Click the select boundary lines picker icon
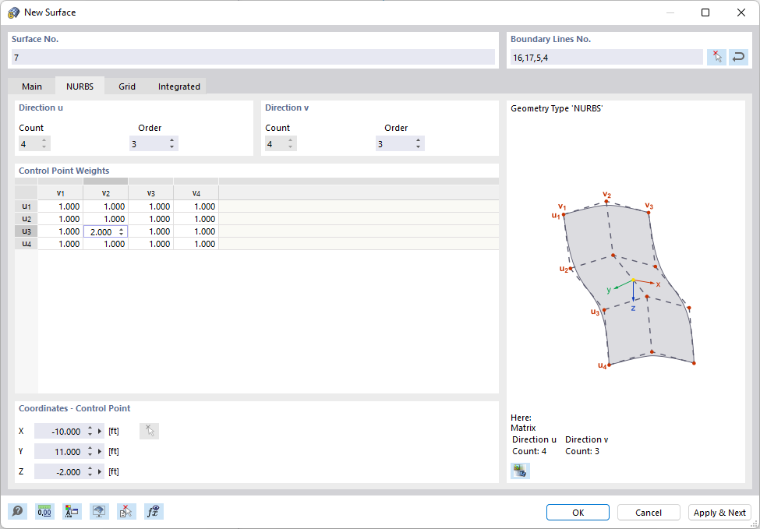The image size is (760, 529). [717, 57]
